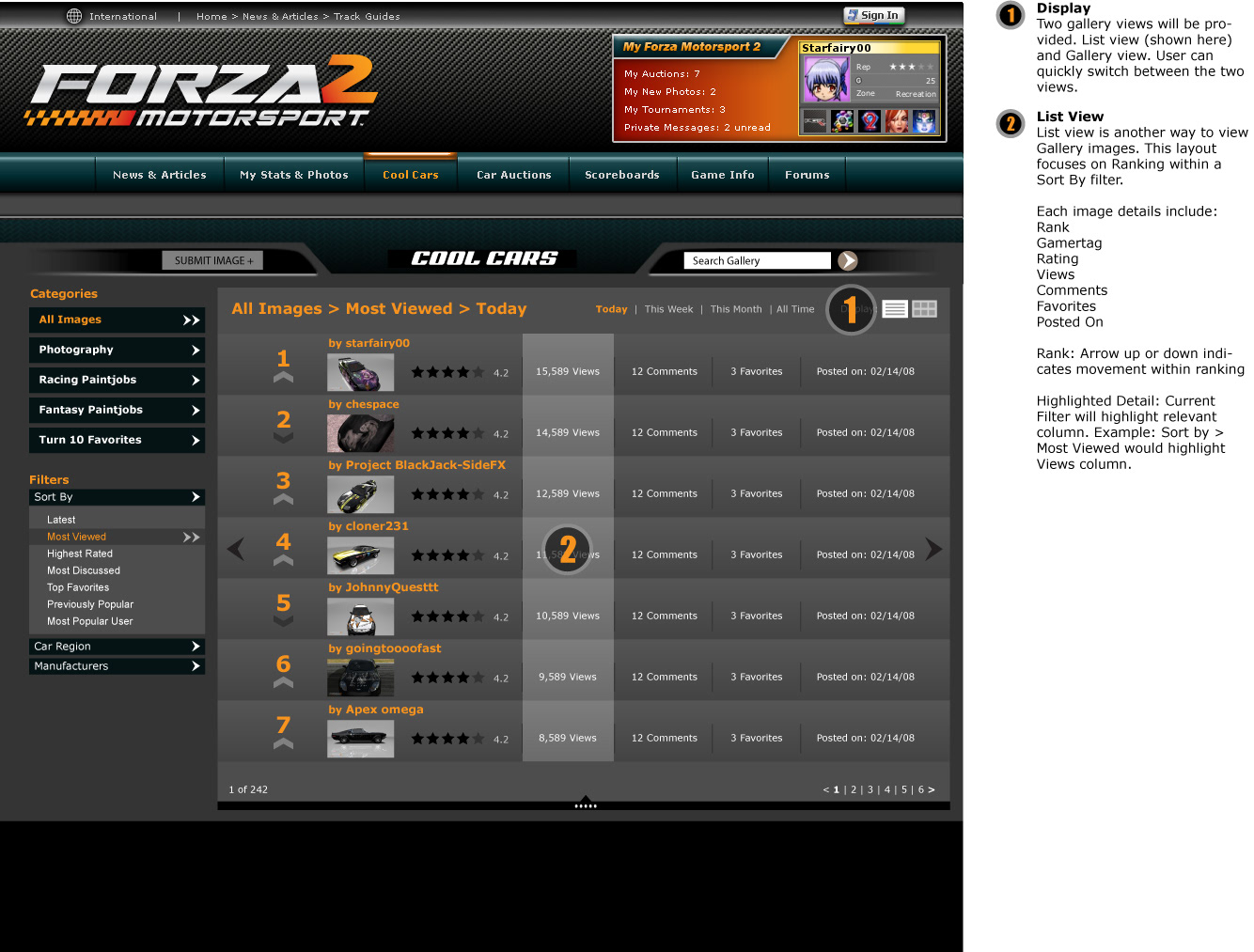
Task: Open My New Photos: 2 link
Action: 670,91
